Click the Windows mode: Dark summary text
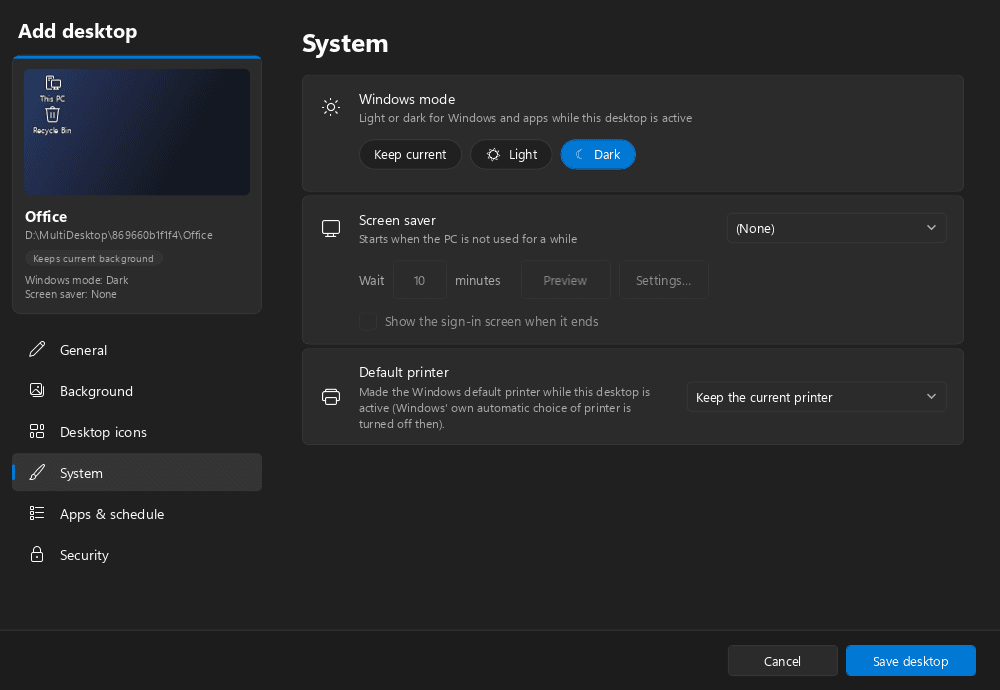This screenshot has height=690, width=1000. point(77,280)
